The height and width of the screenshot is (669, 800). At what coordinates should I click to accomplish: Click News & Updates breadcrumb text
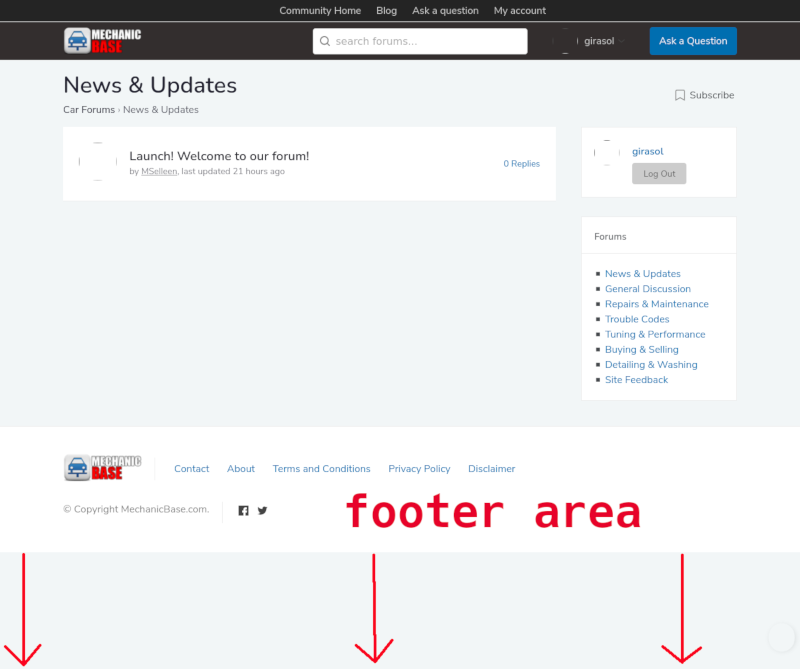tap(161, 110)
